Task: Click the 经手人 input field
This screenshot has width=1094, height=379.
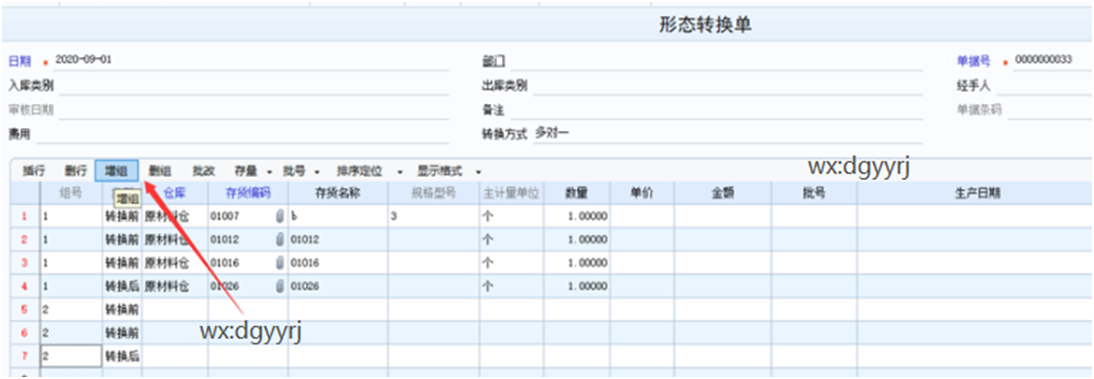Action: pos(1045,86)
